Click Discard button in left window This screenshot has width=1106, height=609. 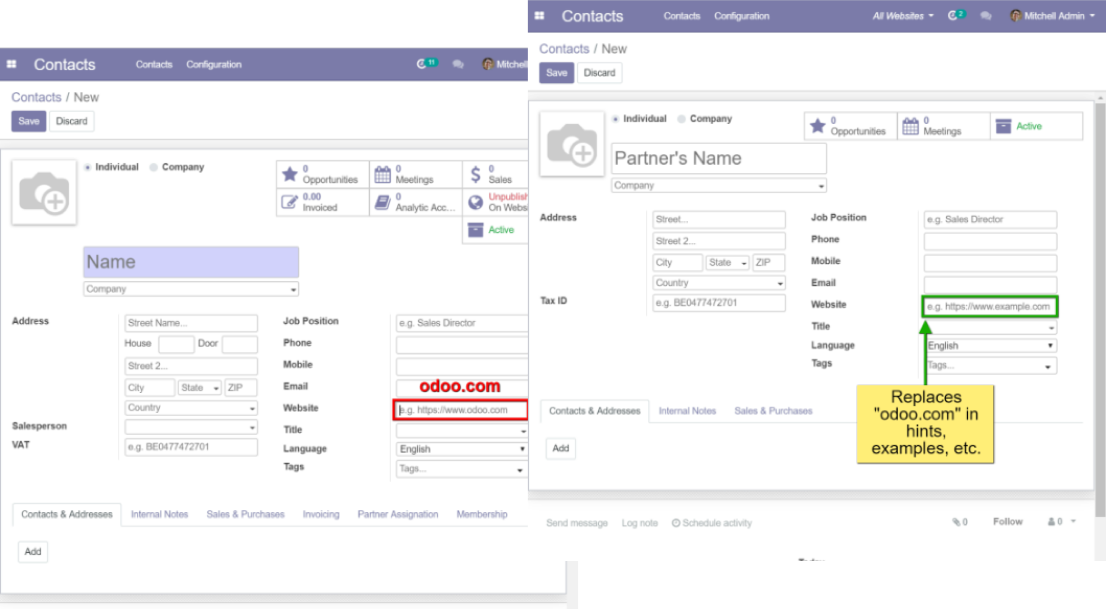click(x=71, y=121)
